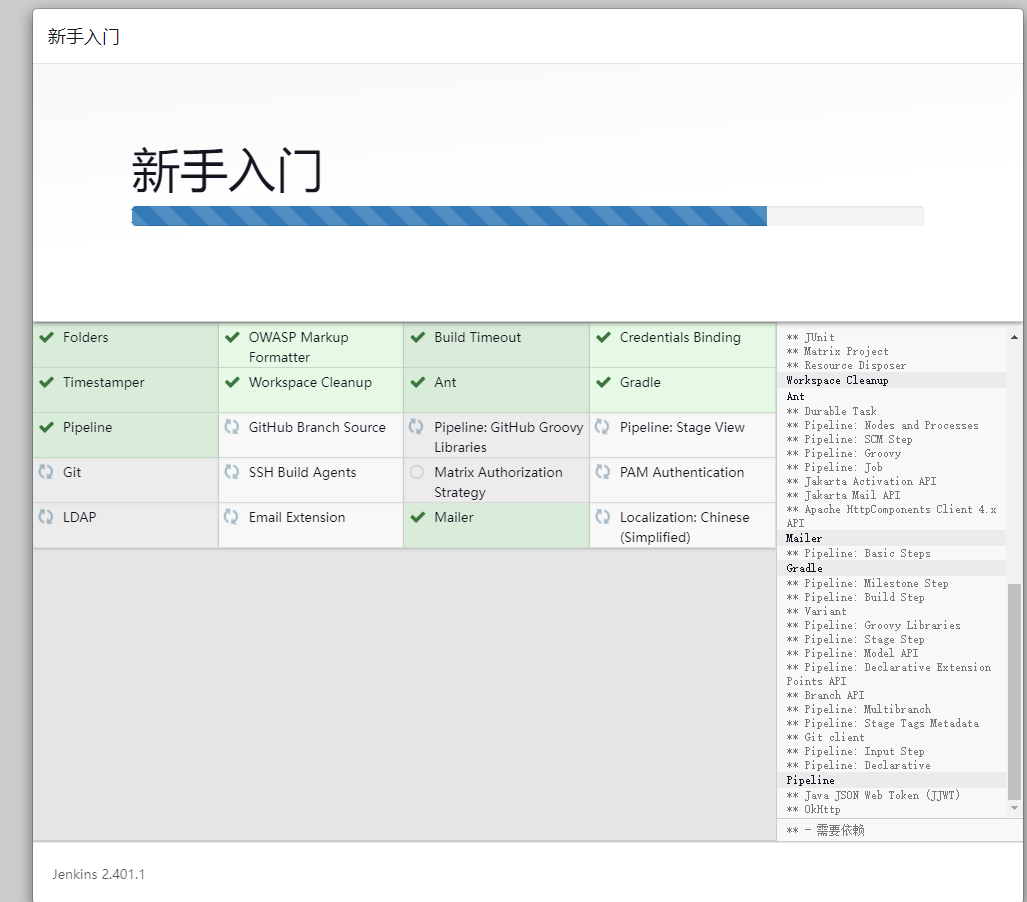Click the "Ant" entry in install log
This screenshot has width=1027, height=902.
click(795, 396)
